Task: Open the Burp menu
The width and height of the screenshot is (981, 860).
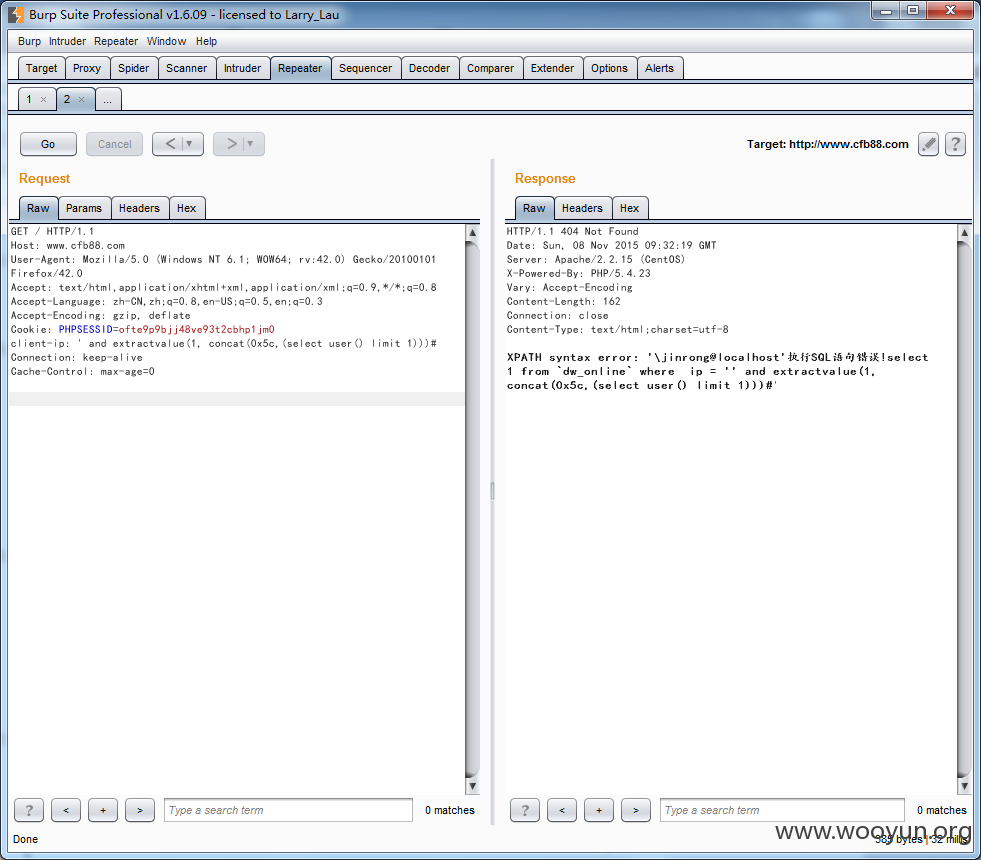Action: 29,41
